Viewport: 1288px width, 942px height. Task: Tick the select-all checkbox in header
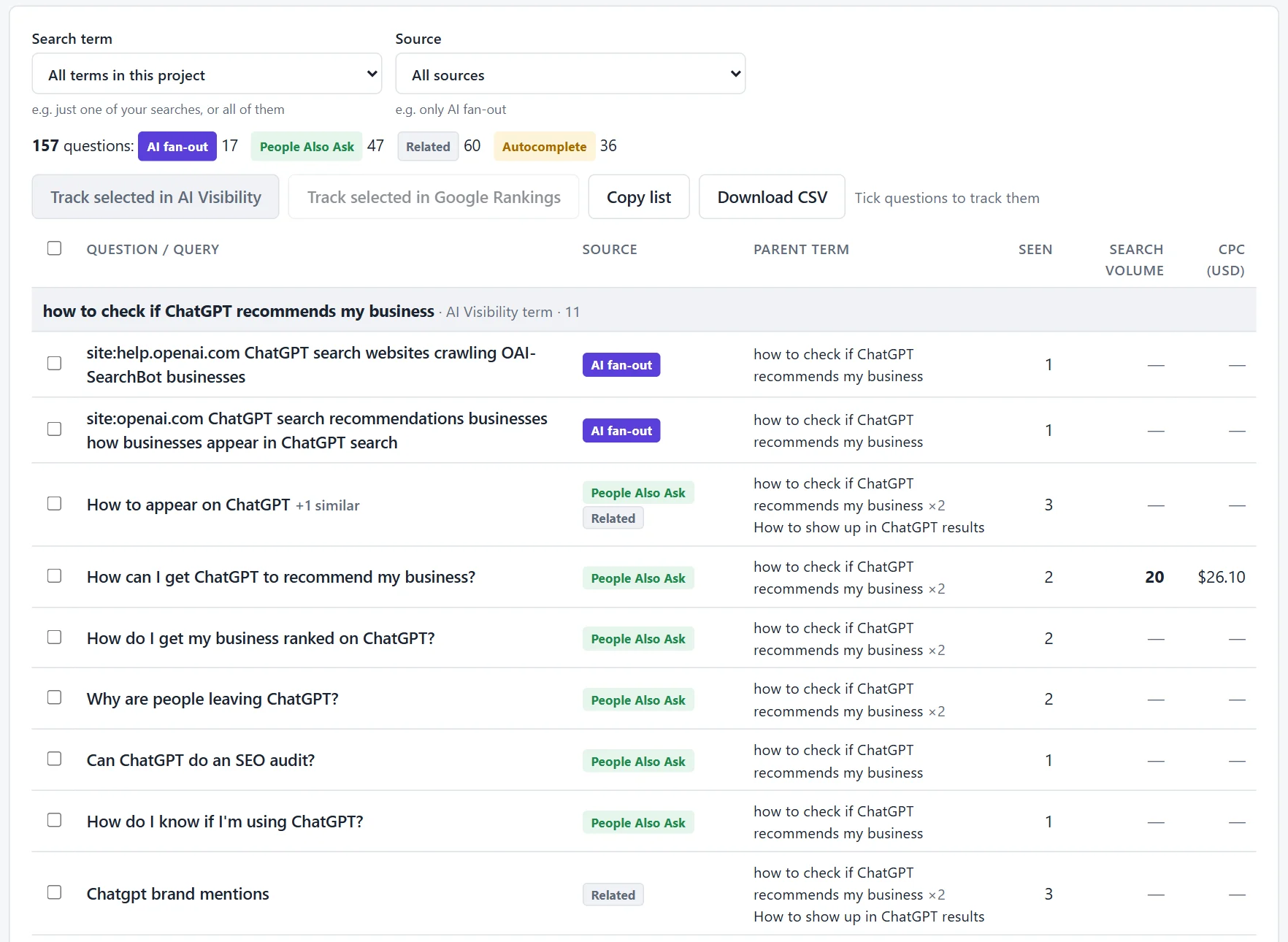(54, 248)
